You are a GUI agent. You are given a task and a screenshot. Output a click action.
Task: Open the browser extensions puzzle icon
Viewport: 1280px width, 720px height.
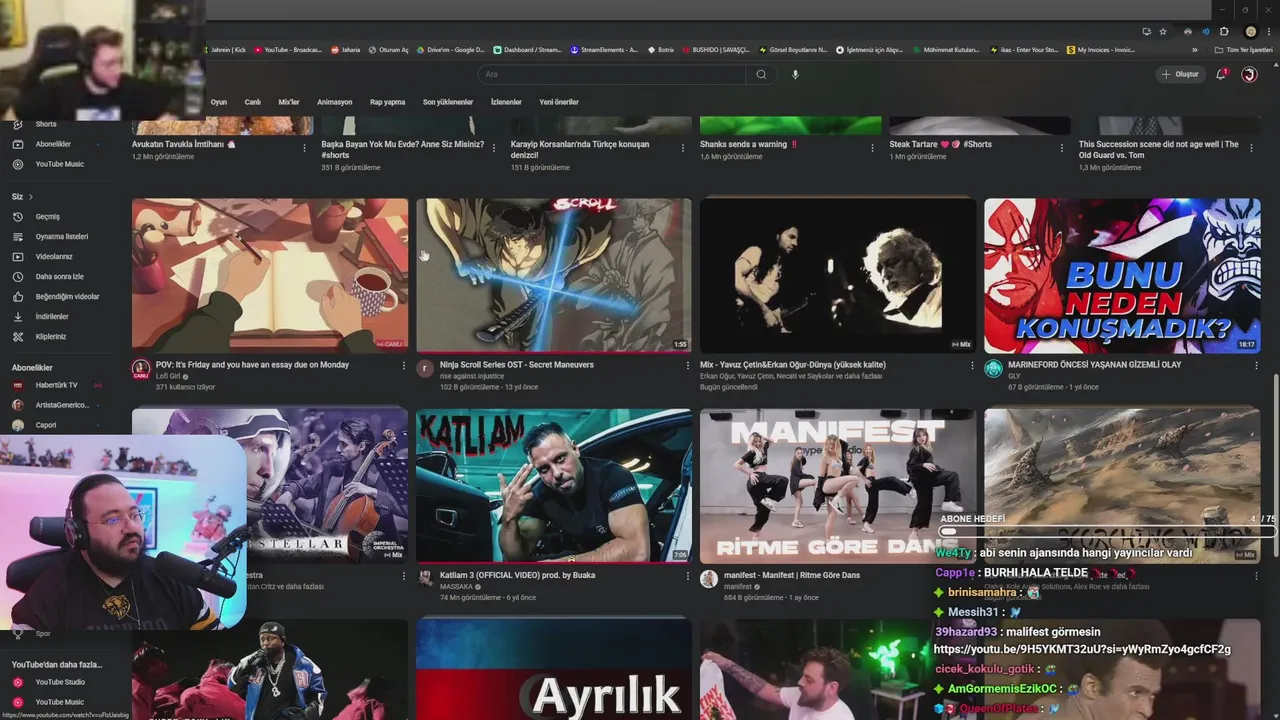click(x=1224, y=31)
